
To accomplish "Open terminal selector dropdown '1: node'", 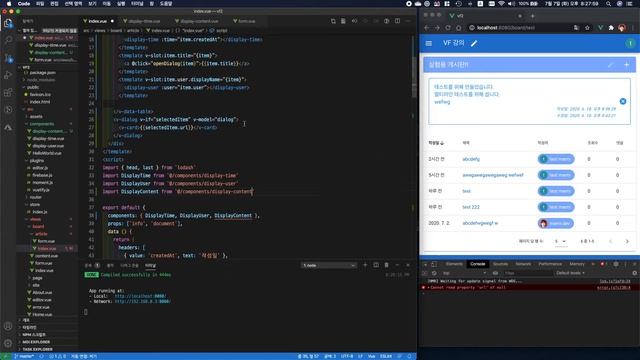I will (x=329, y=265).
